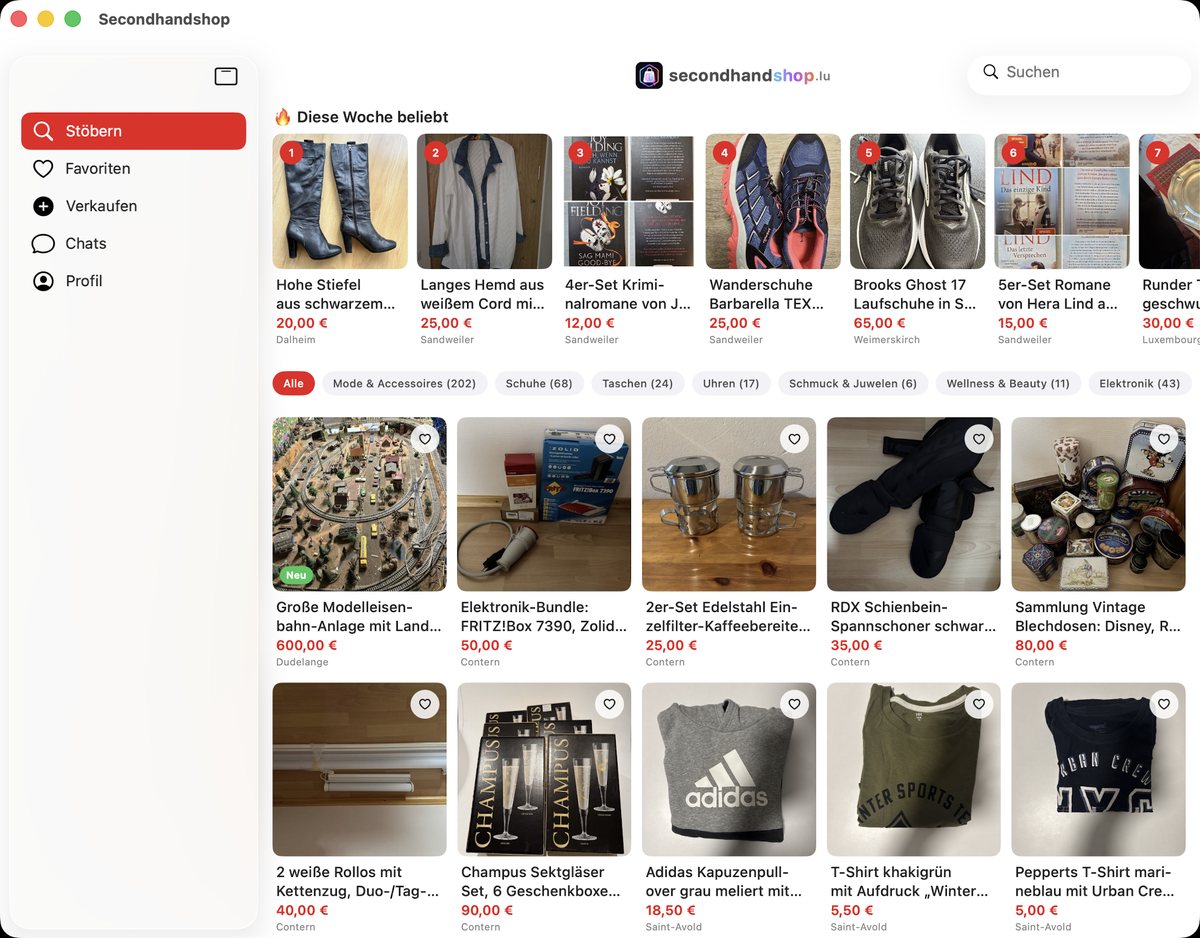Click the secondhandshop.lu logo icon
1200x938 pixels.
tap(649, 75)
